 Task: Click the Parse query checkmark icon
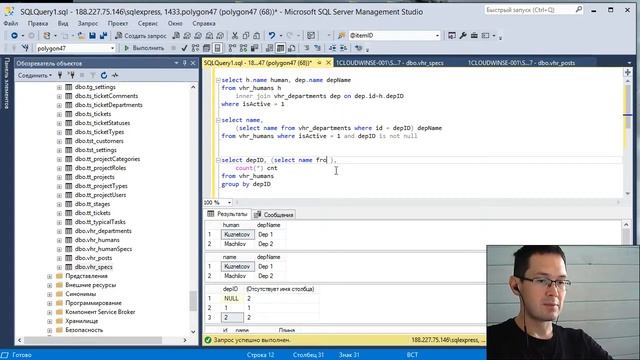click(x=184, y=48)
